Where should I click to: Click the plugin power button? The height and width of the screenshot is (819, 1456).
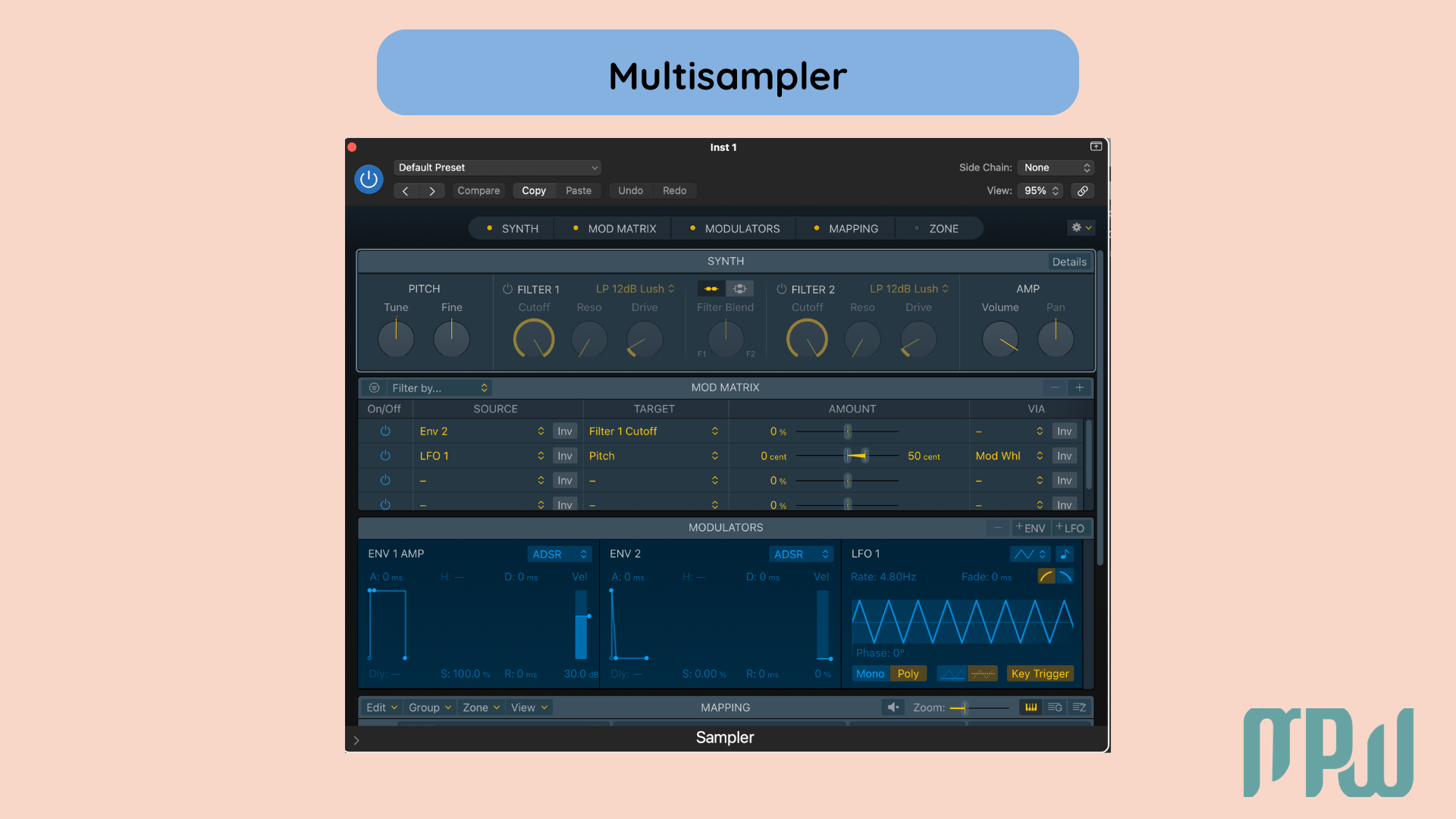point(369,180)
